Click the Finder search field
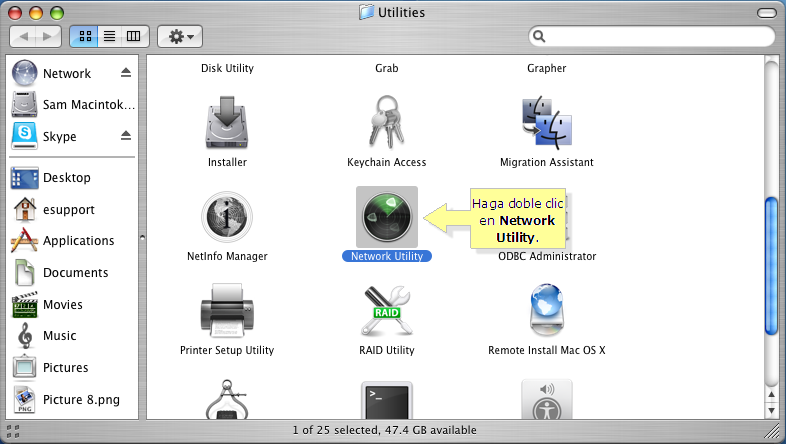Image resolution: width=786 pixels, height=444 pixels. [x=652, y=36]
